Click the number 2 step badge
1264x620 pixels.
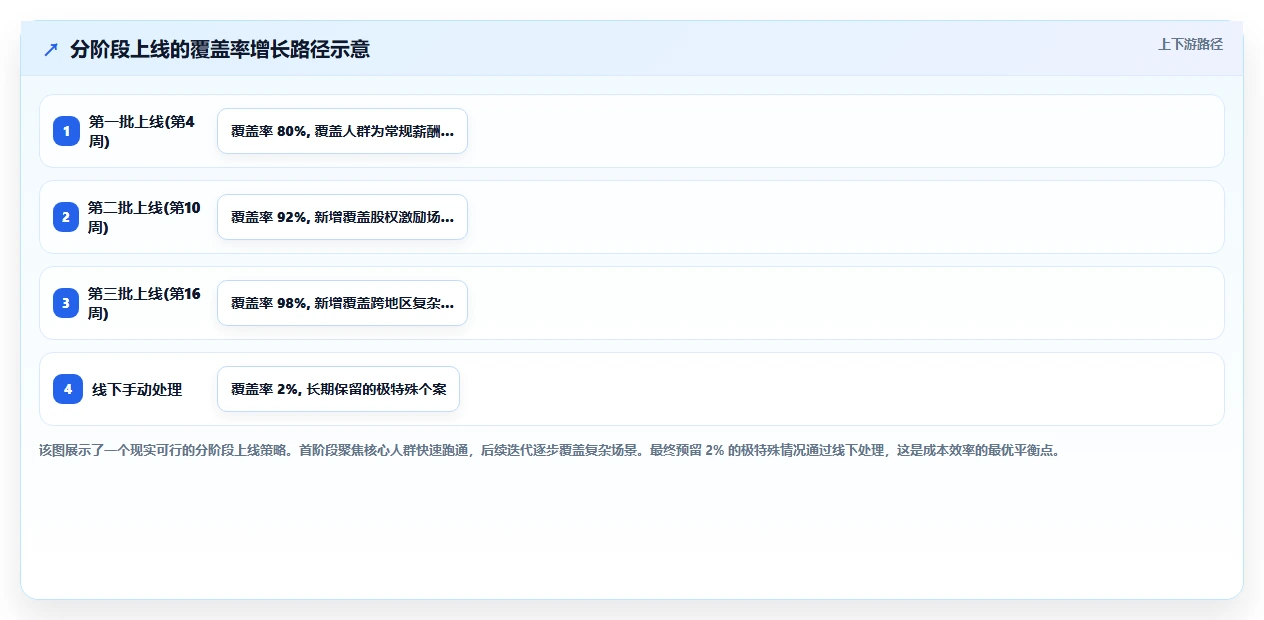[67, 217]
